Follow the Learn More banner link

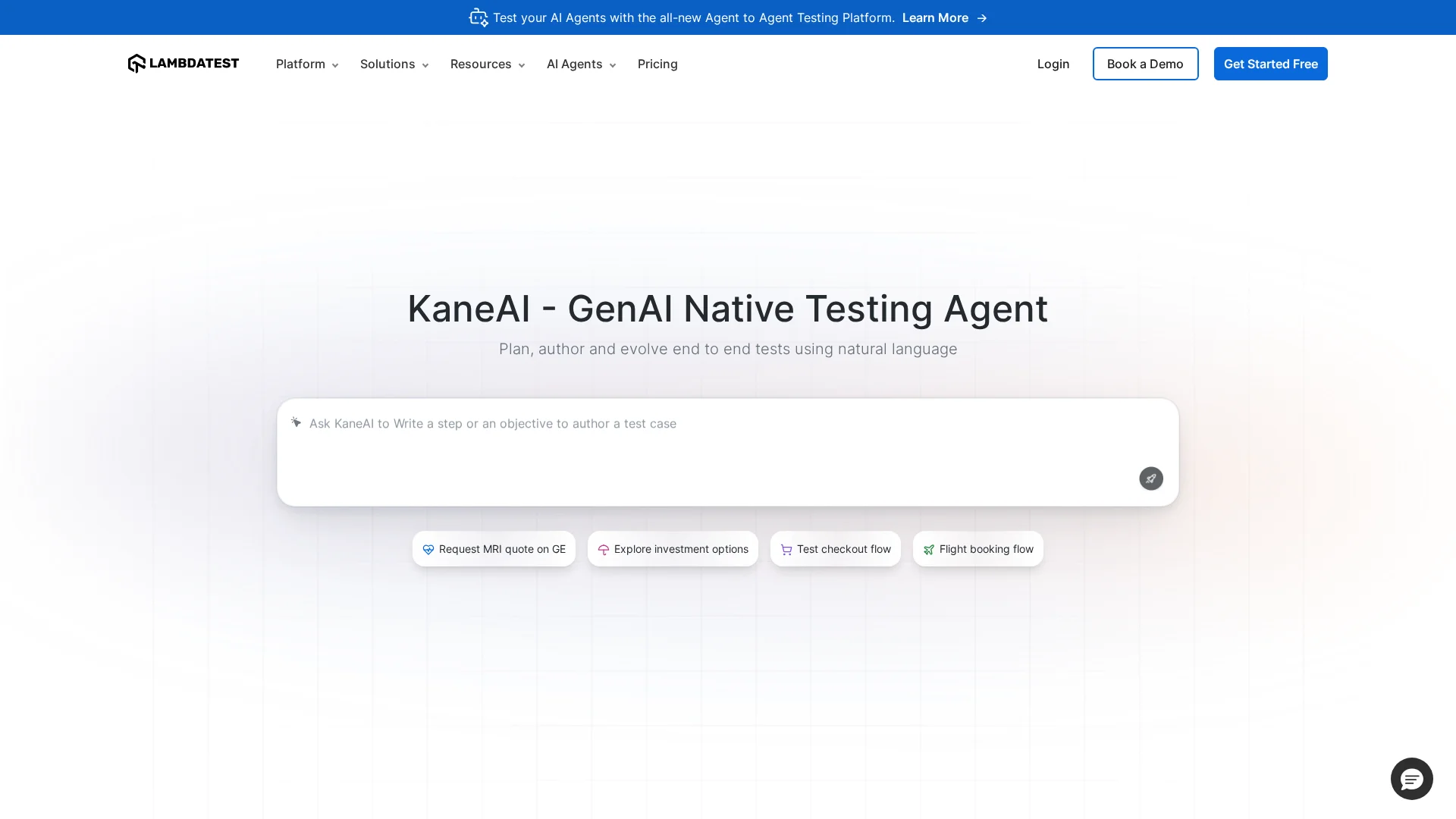click(x=935, y=18)
